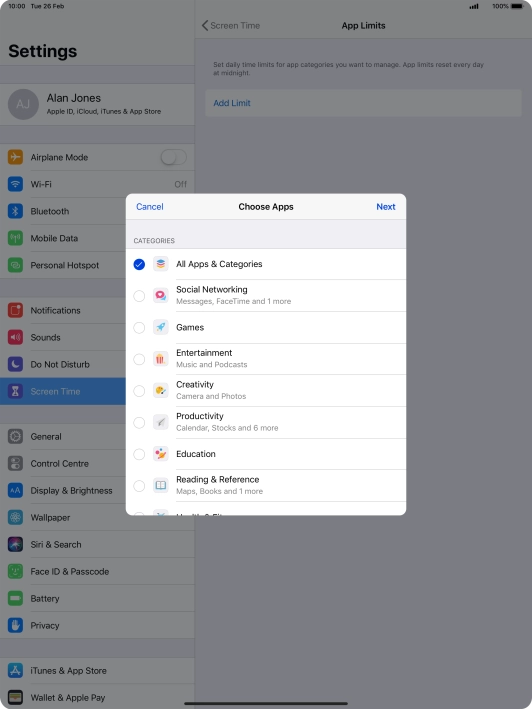This screenshot has width=532, height=709.
Task: Tap 'Maps, Books and 1 more' subtitle
Action: pos(219,491)
